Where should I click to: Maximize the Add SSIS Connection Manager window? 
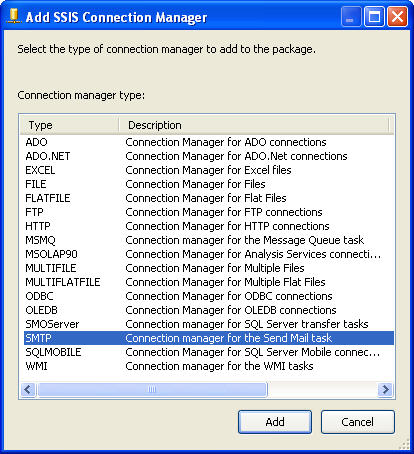(374, 16)
